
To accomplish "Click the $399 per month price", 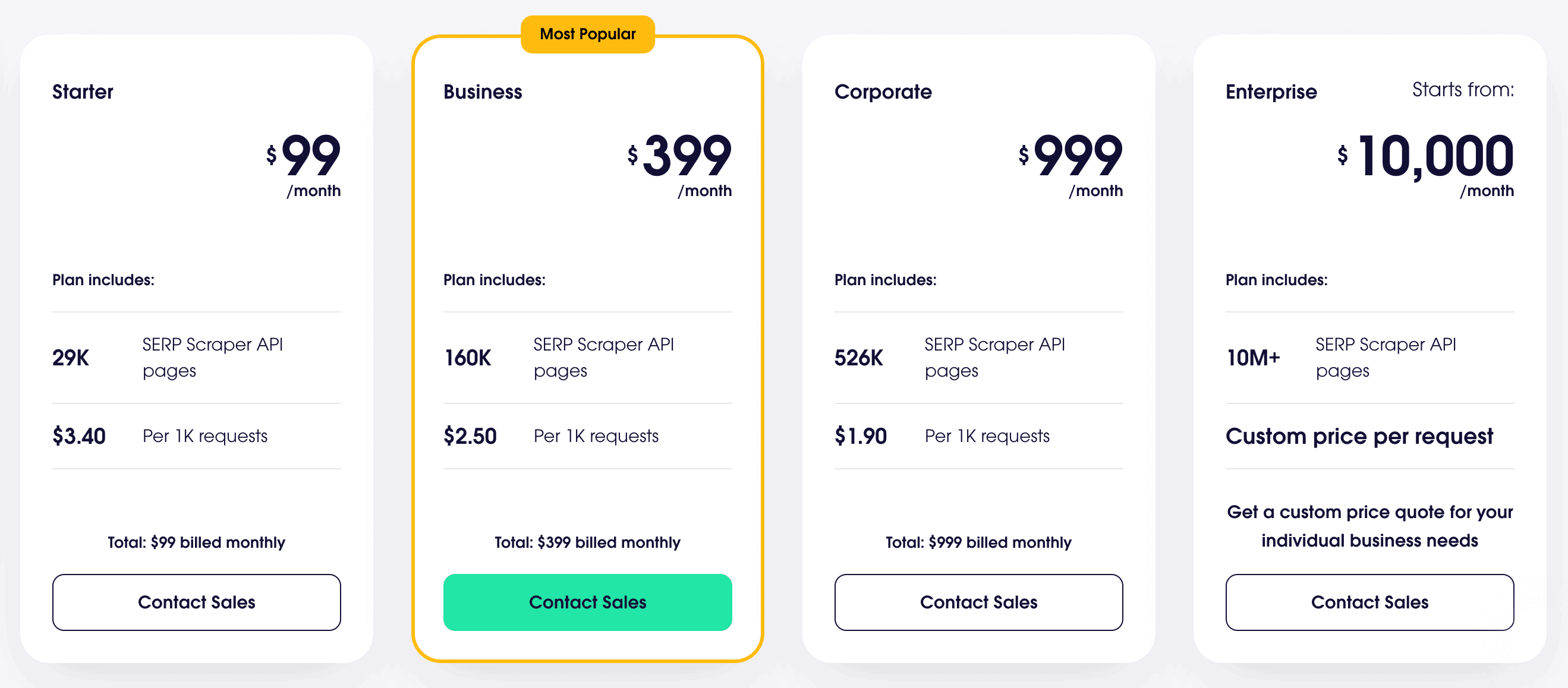I will pyautogui.click(x=679, y=164).
